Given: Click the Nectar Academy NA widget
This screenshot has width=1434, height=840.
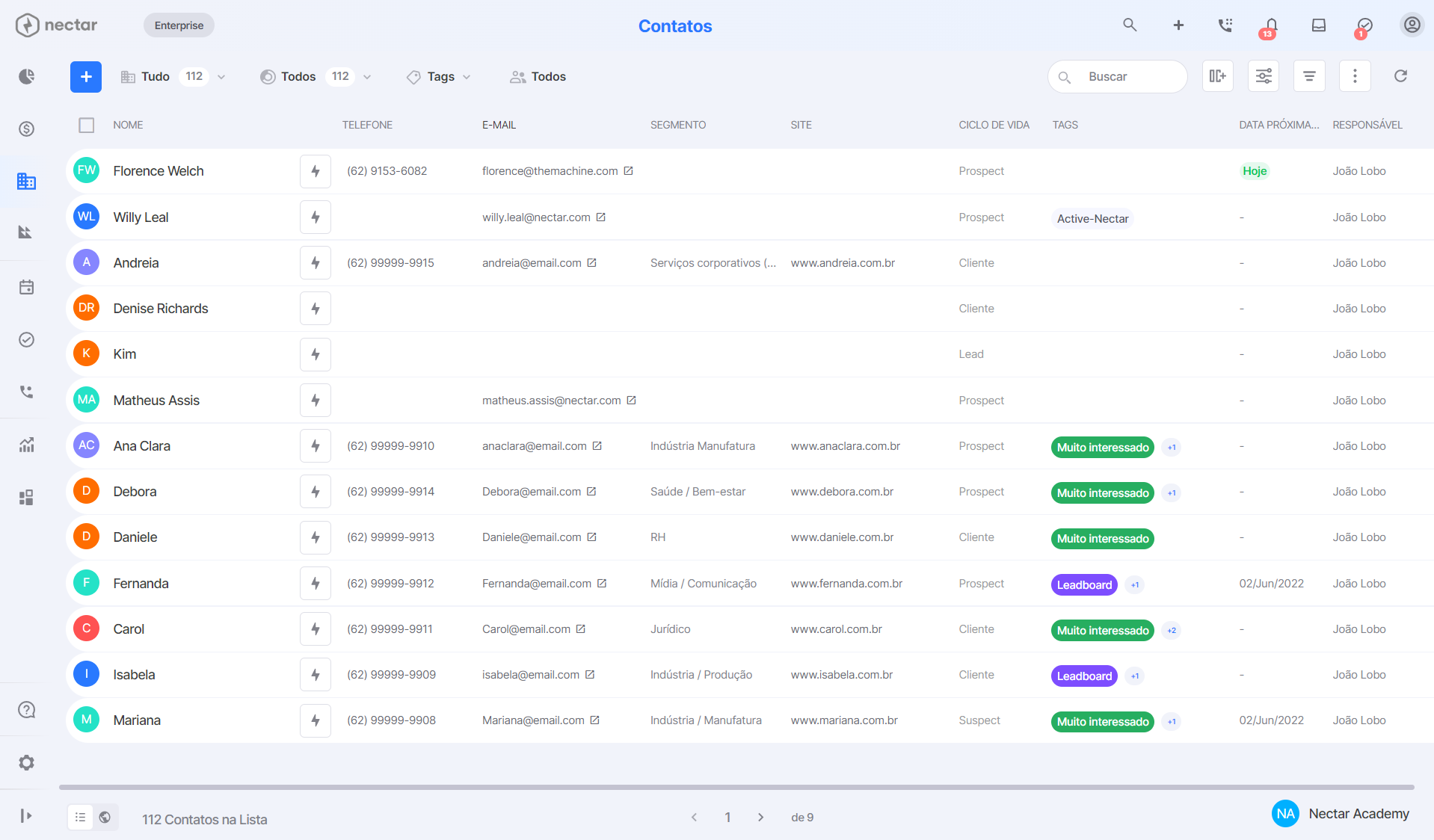Looking at the screenshot, I should [x=1341, y=814].
